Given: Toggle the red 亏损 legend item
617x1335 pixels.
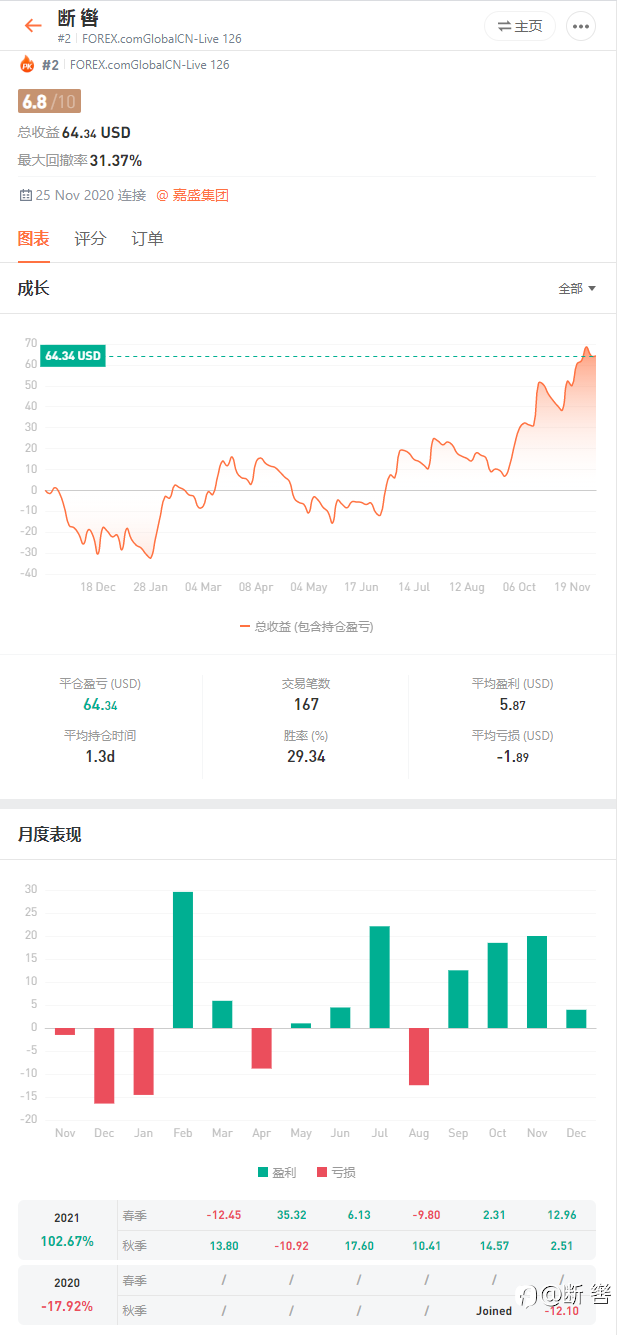Looking at the screenshot, I should [335, 1172].
